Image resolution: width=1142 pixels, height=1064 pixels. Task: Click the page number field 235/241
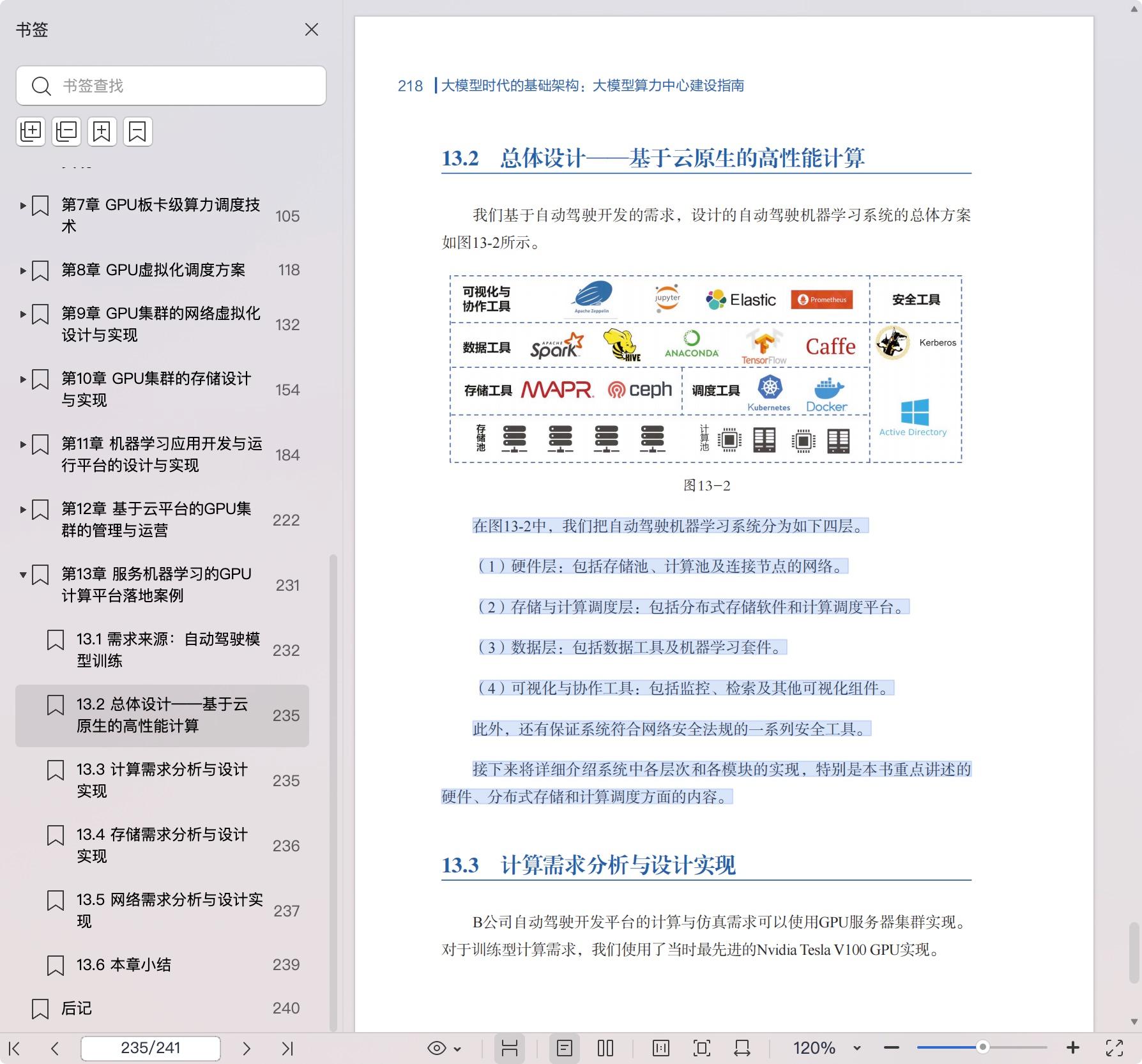click(151, 1048)
